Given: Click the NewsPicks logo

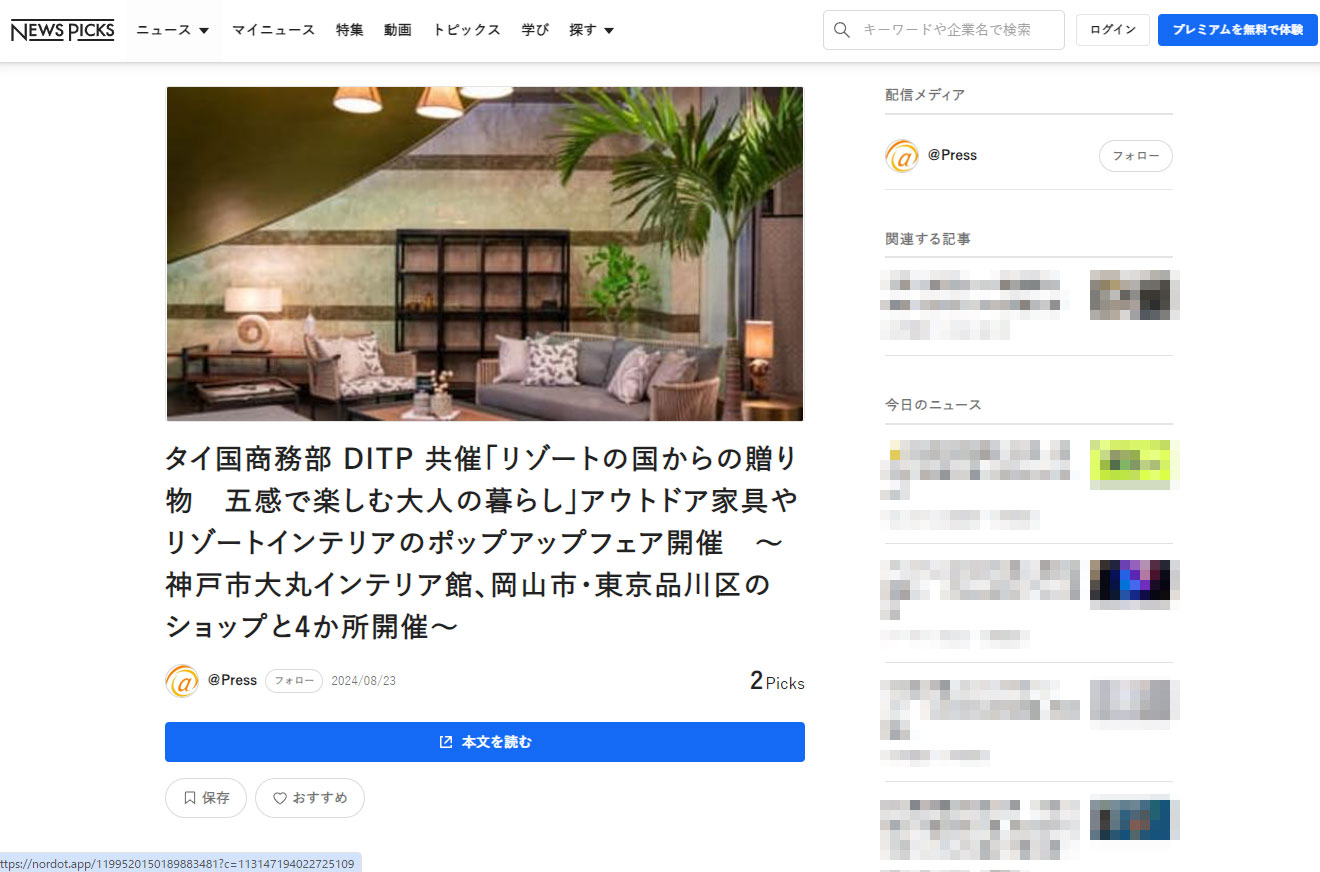Looking at the screenshot, I should pyautogui.click(x=62, y=30).
